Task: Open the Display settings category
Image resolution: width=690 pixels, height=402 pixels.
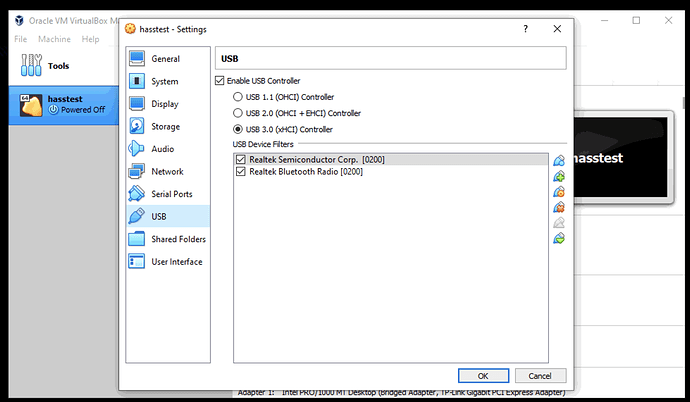Action: click(168, 104)
